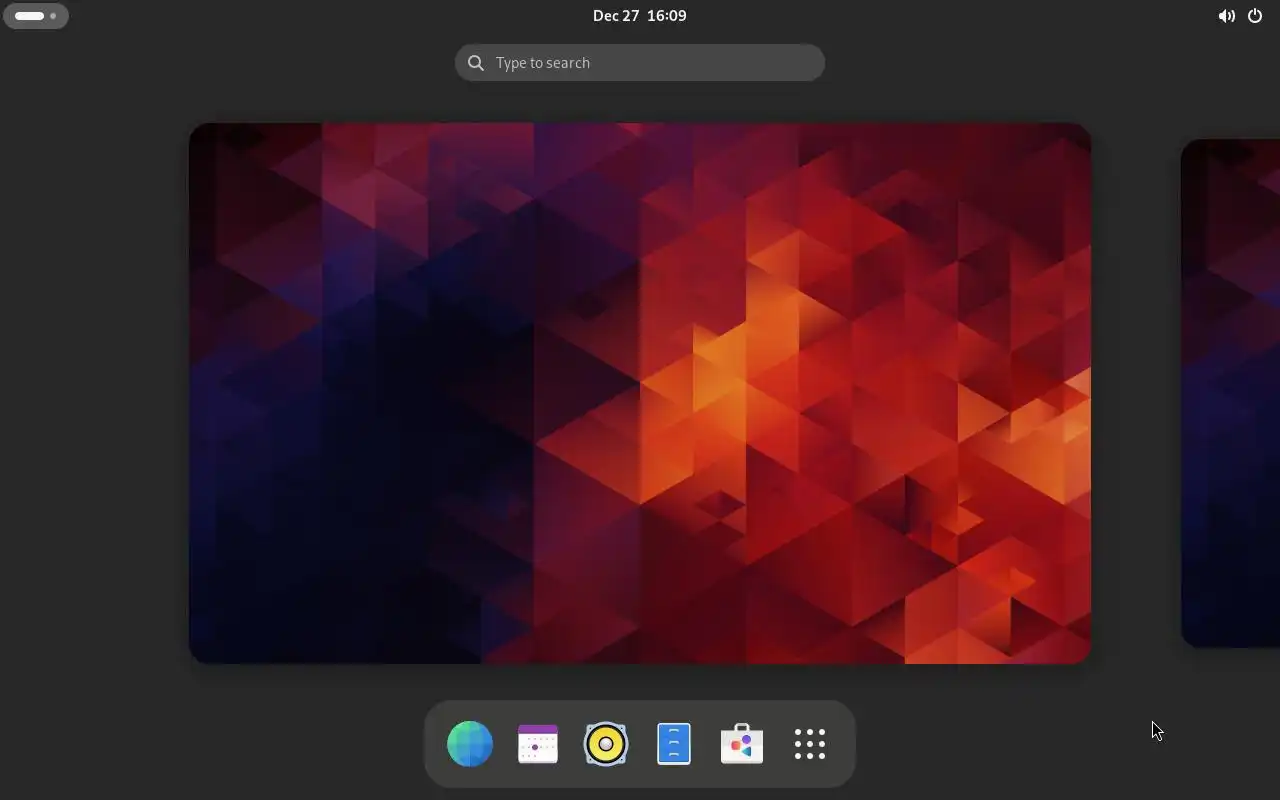The image size is (1280, 800).
Task: Open the Rhythmbox music player icon
Action: (606, 744)
